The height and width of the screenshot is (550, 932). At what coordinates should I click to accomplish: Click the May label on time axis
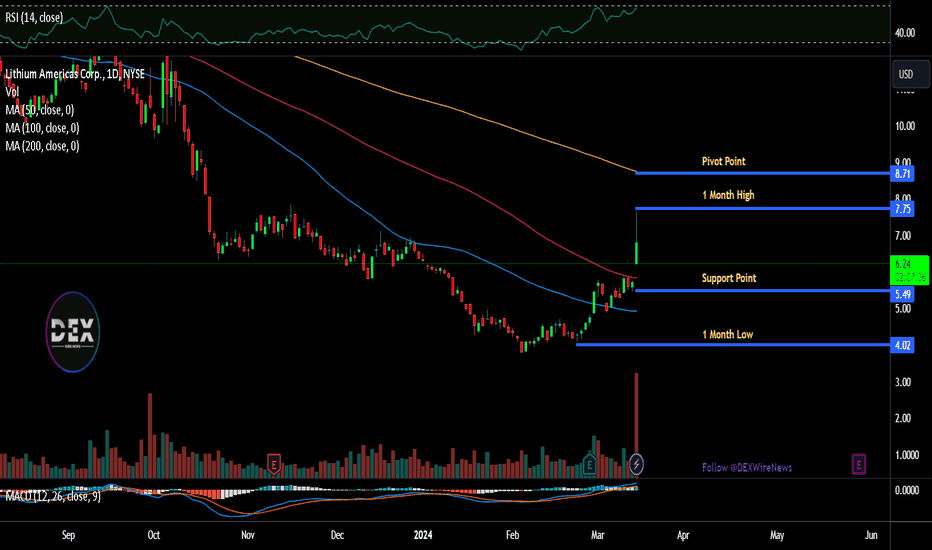[x=777, y=535]
